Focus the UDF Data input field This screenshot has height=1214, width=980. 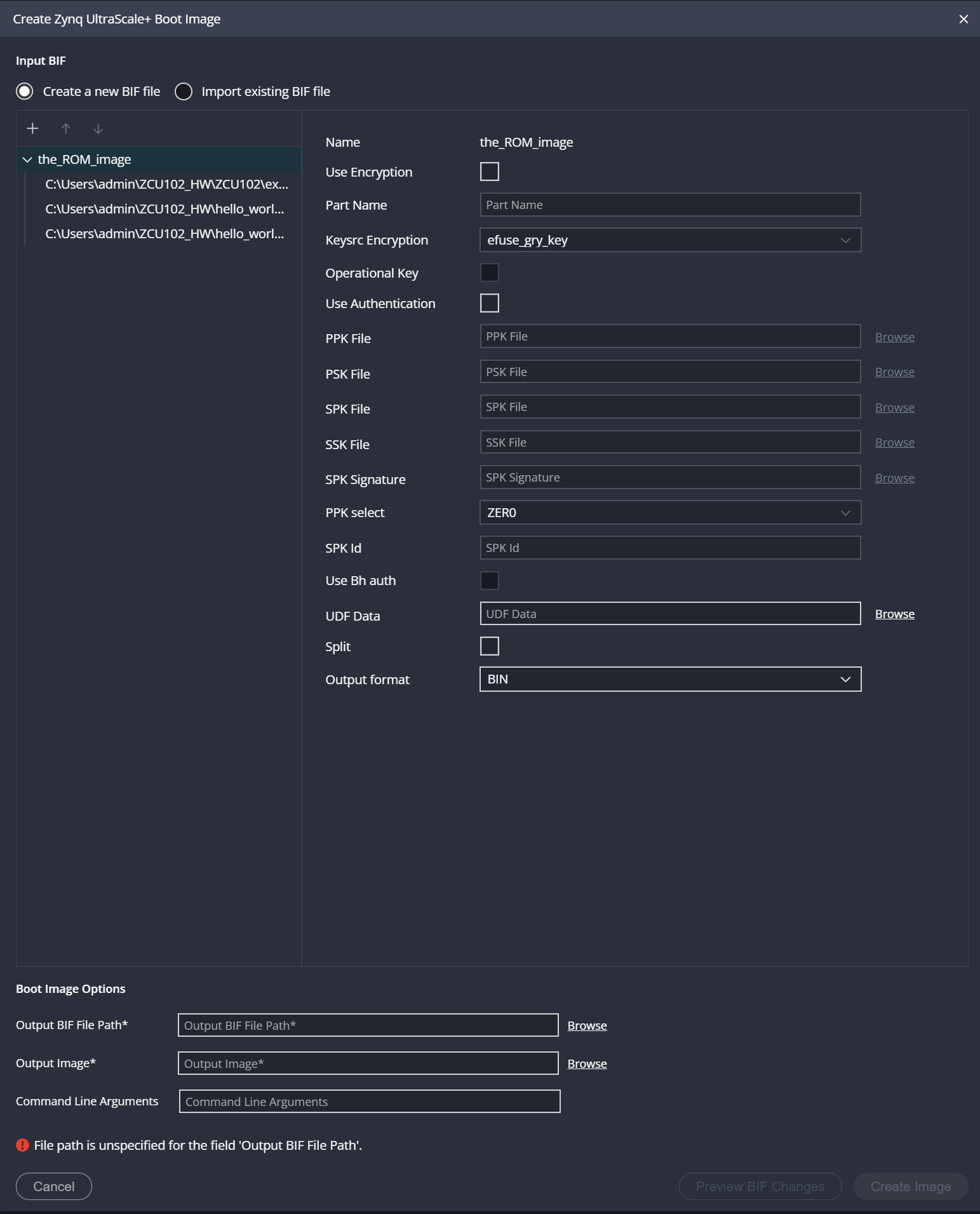[670, 614]
